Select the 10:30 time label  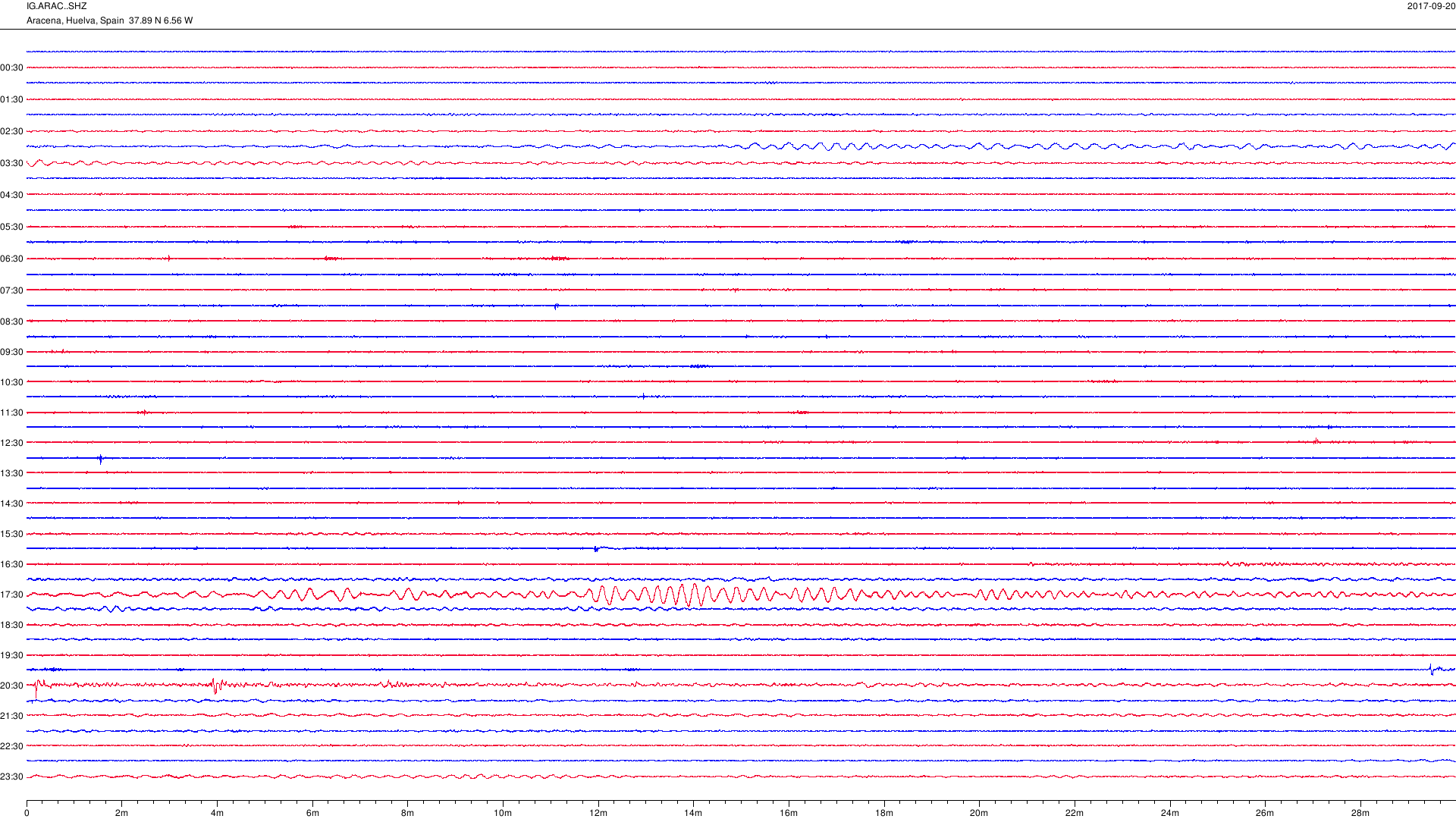(x=11, y=382)
